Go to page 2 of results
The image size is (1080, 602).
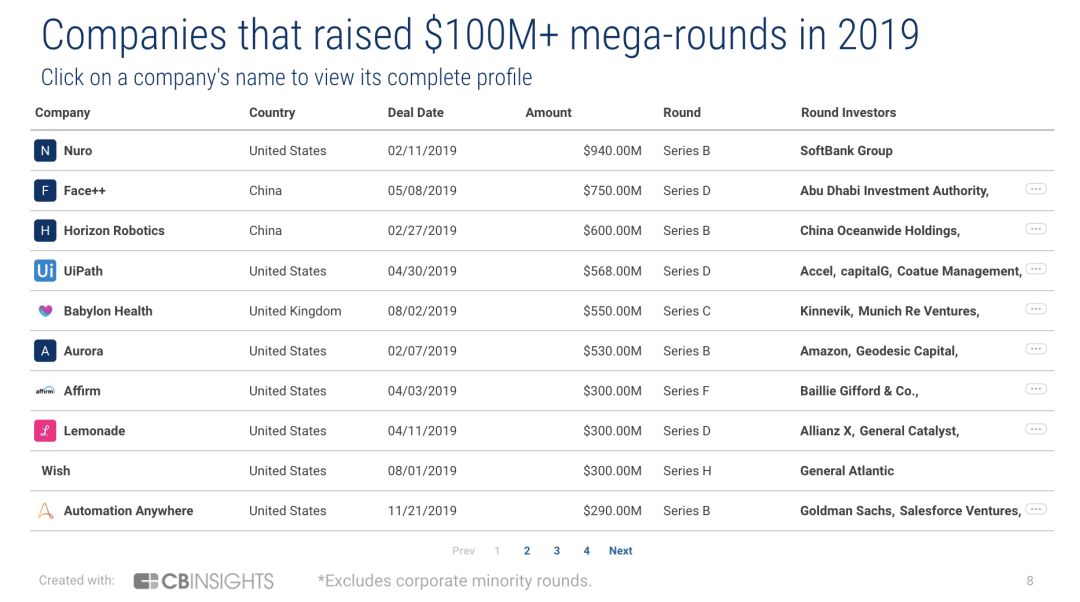point(527,551)
